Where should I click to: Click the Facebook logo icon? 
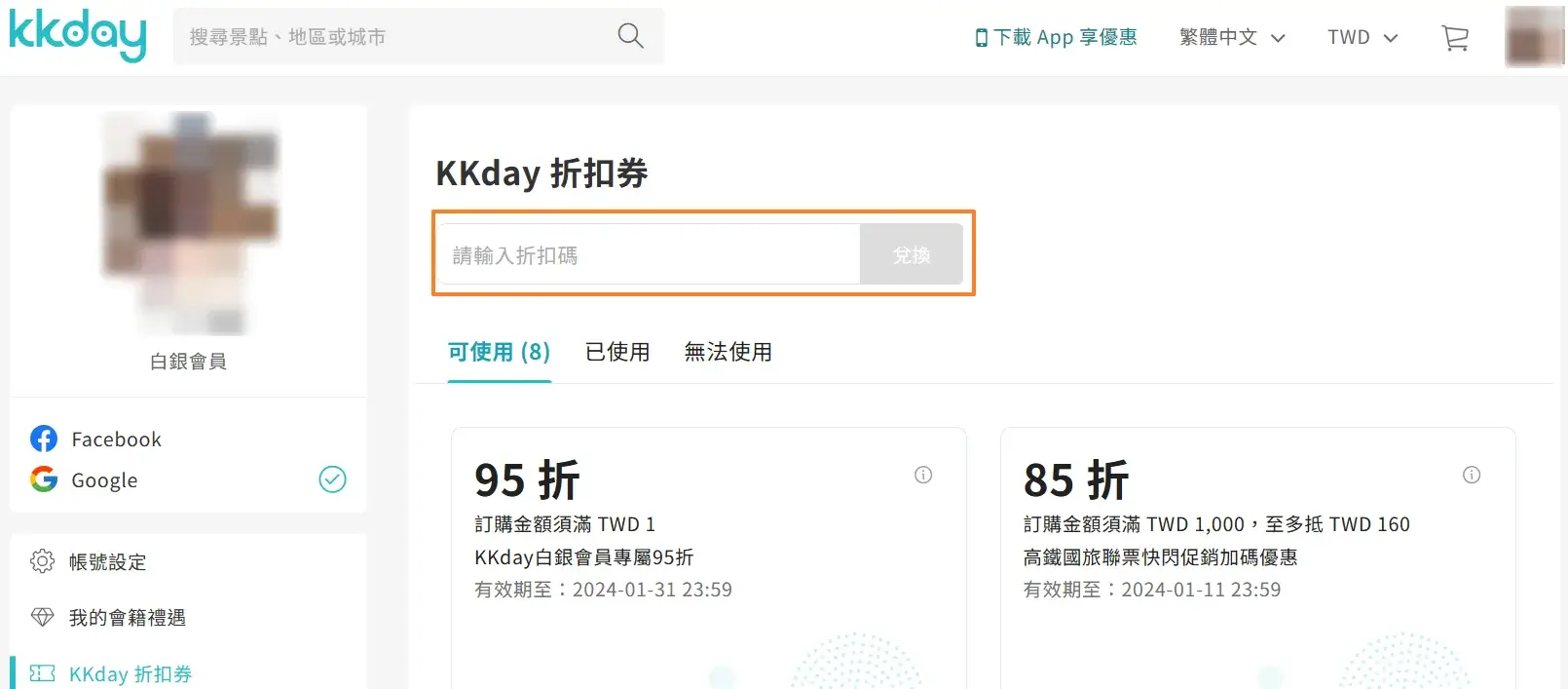pyautogui.click(x=44, y=439)
